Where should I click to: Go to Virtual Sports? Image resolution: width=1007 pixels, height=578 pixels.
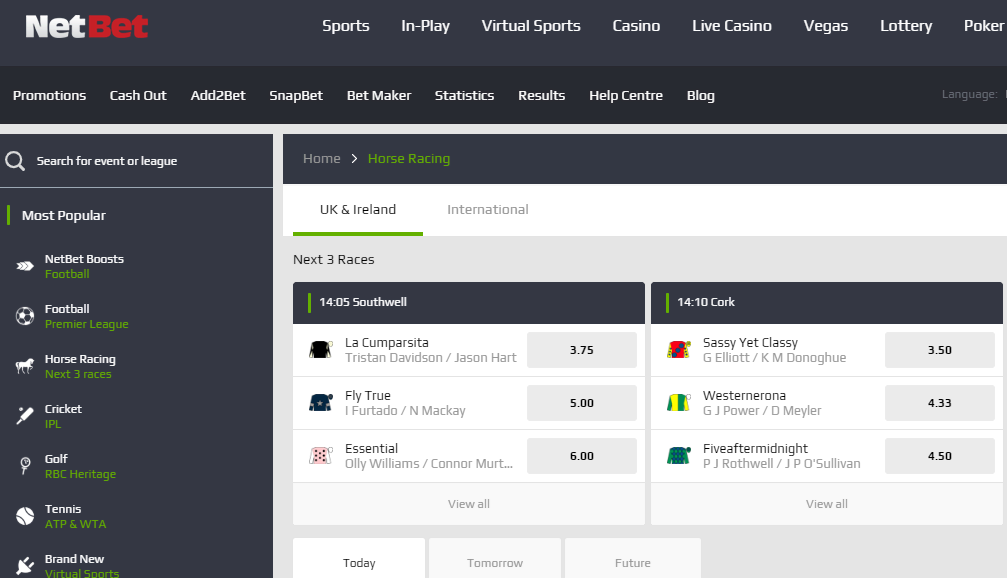point(531,26)
